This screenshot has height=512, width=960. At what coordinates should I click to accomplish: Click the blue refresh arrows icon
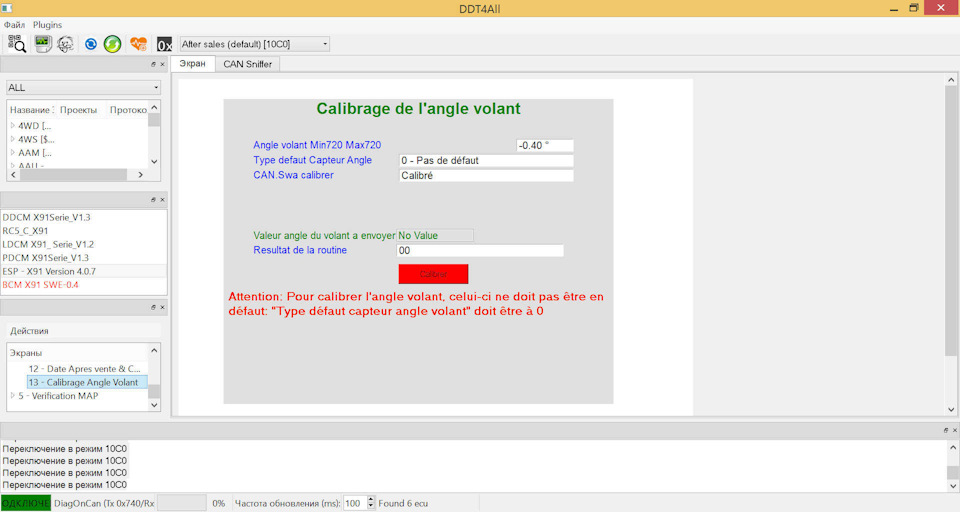91,44
